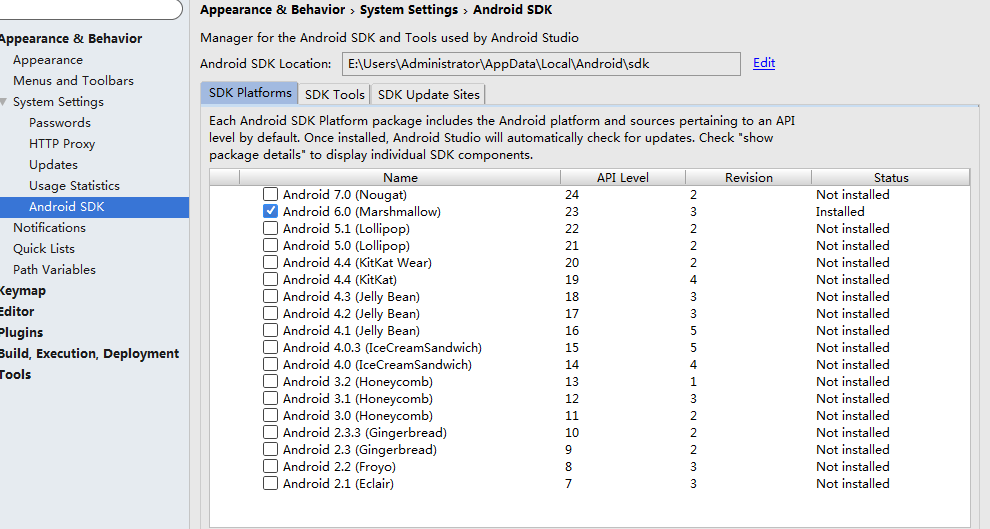
Task: Click 'Not installed' status for Android 2.2 (Froyo)
Action: click(x=852, y=467)
